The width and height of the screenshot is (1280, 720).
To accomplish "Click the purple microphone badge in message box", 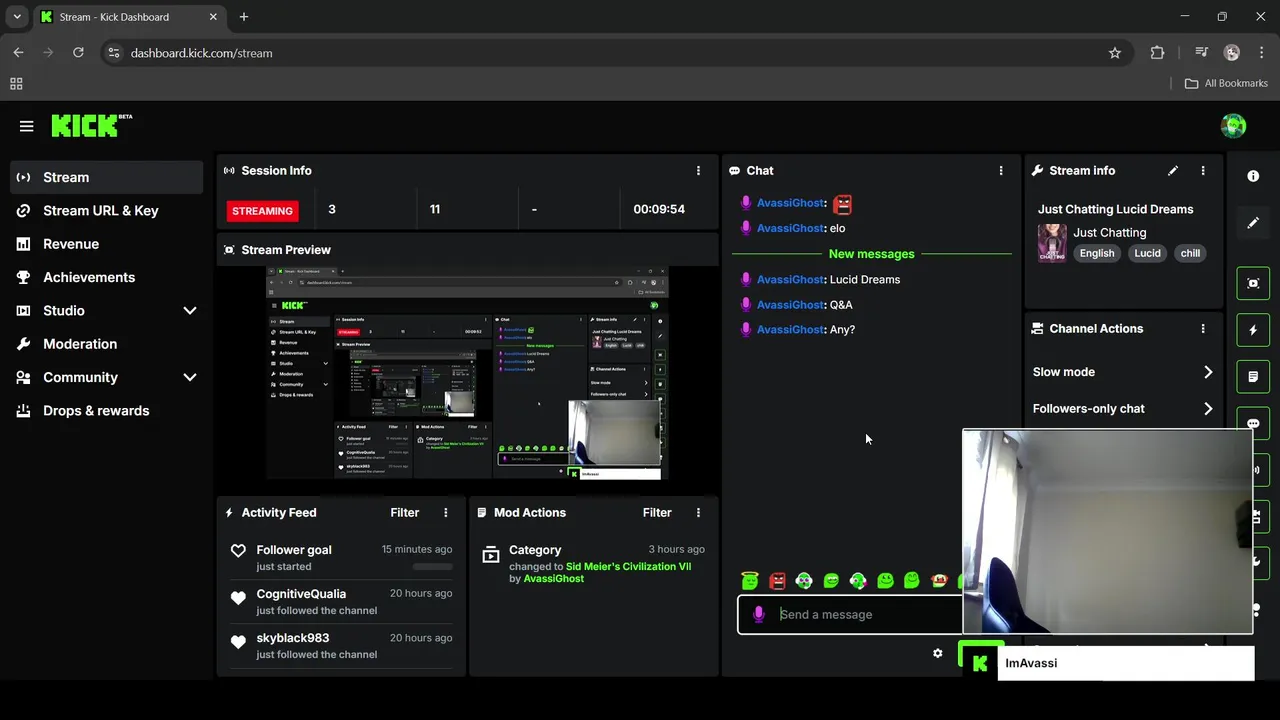I will tap(759, 615).
